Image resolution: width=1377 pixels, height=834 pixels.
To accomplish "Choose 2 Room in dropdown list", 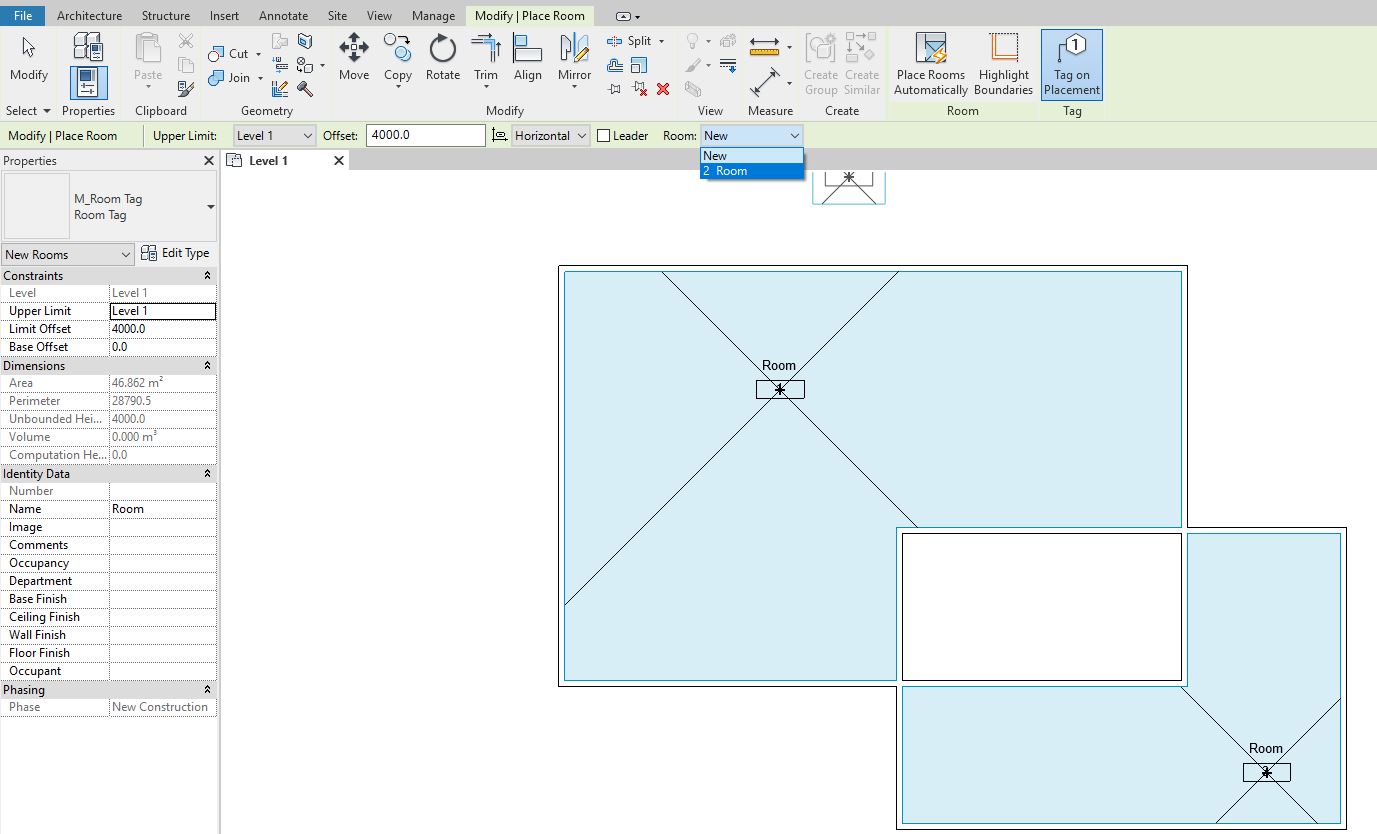I will 752,171.
